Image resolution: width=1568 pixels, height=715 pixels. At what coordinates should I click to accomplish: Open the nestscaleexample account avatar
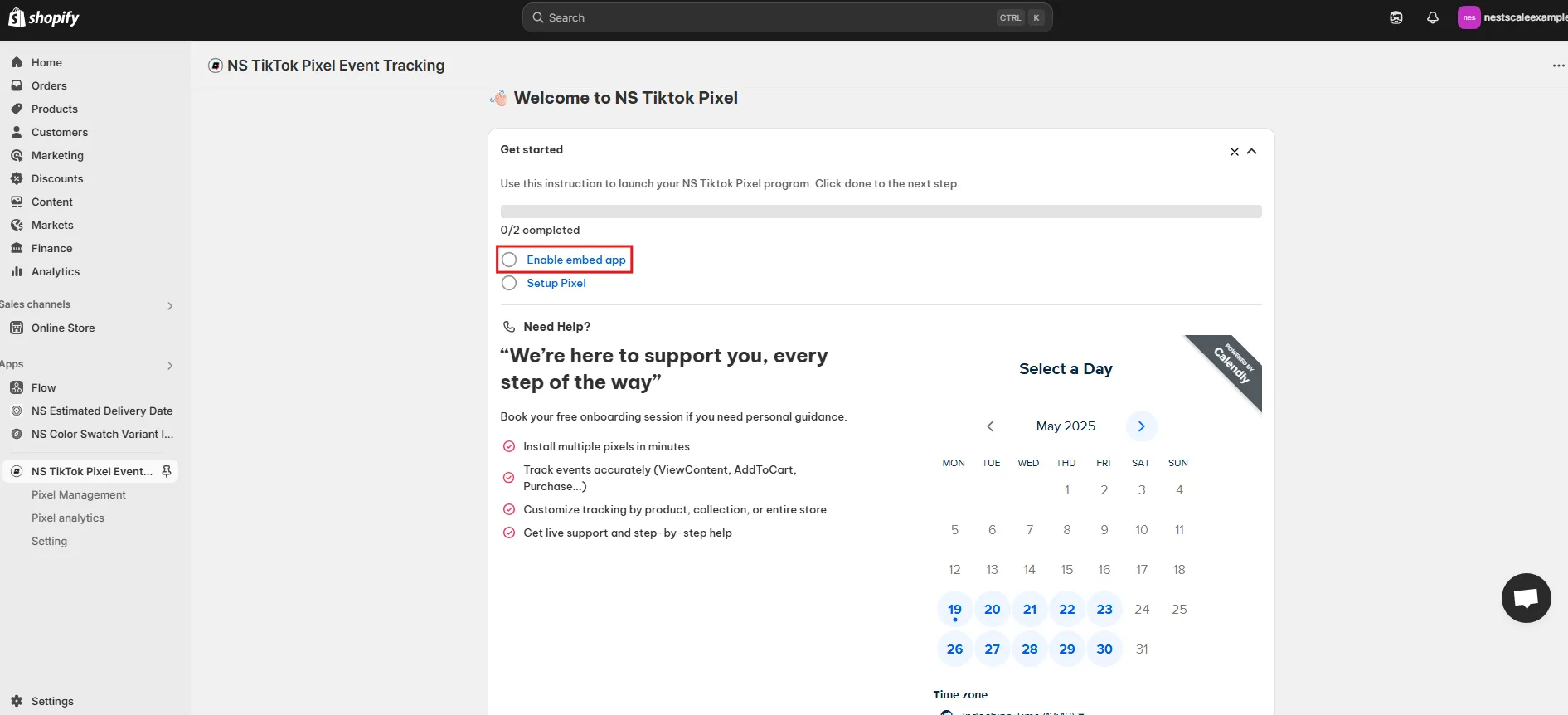tap(1469, 17)
